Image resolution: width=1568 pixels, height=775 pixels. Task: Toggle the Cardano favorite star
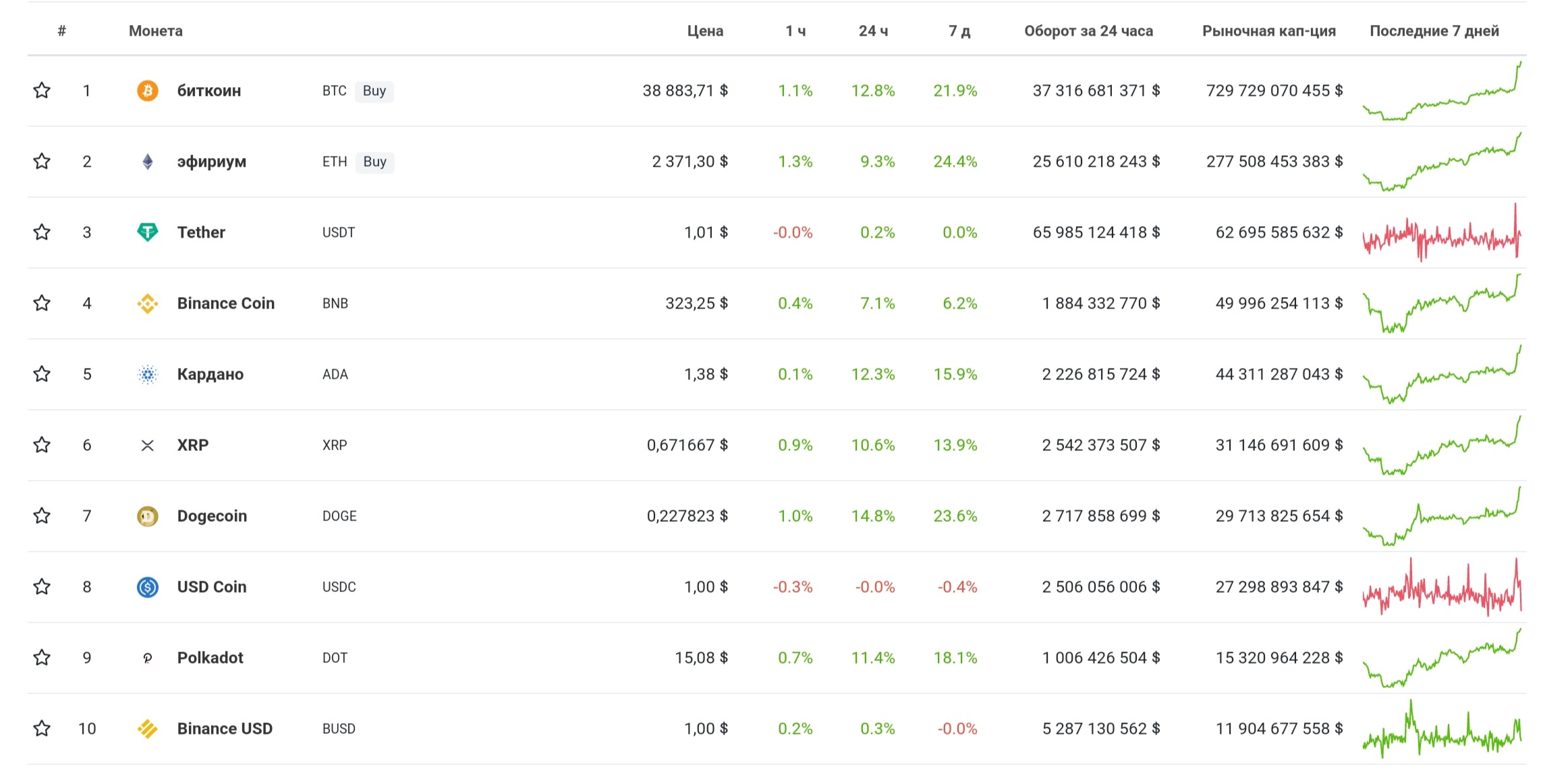click(42, 374)
